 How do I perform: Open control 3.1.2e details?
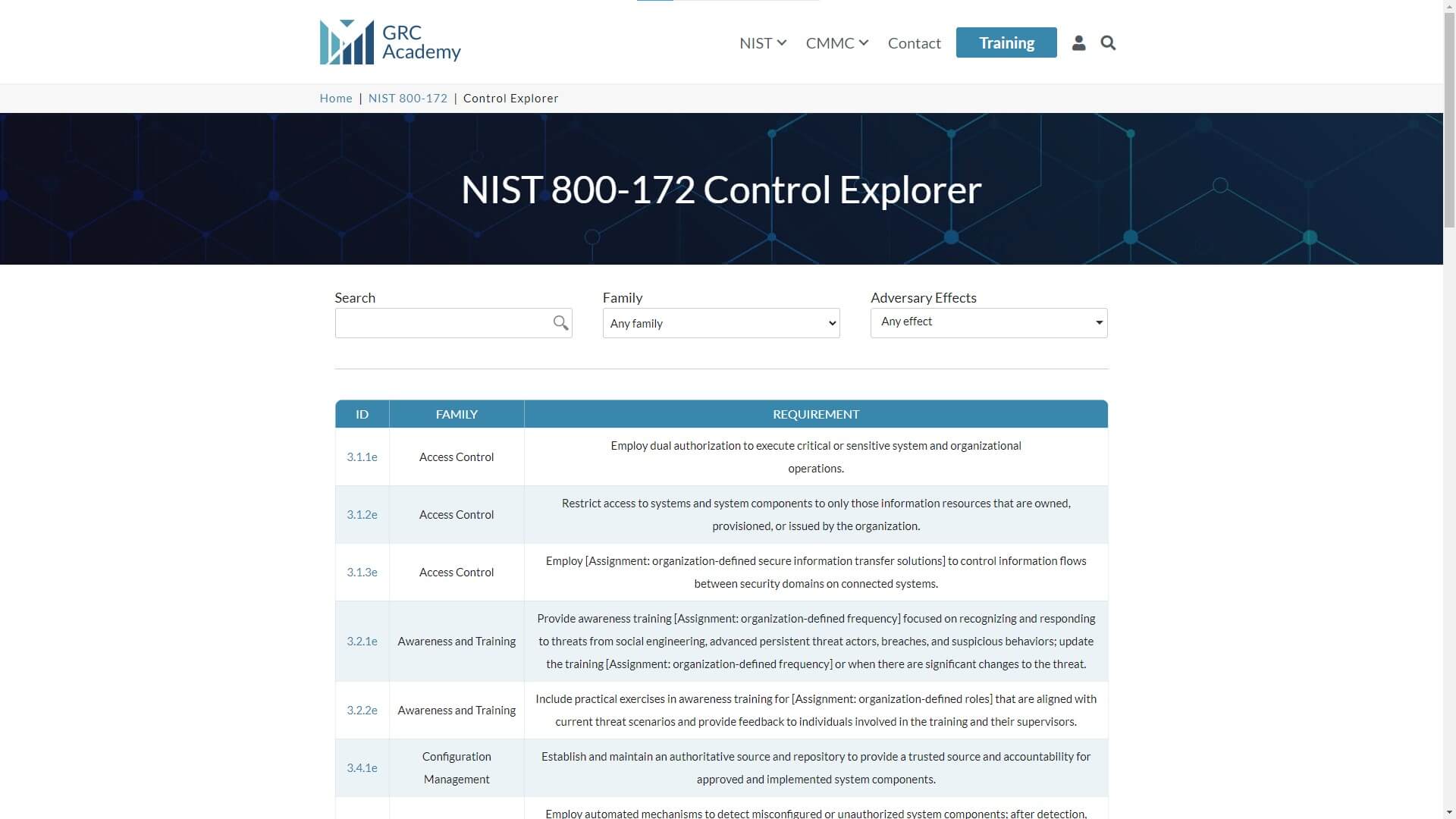(x=362, y=514)
